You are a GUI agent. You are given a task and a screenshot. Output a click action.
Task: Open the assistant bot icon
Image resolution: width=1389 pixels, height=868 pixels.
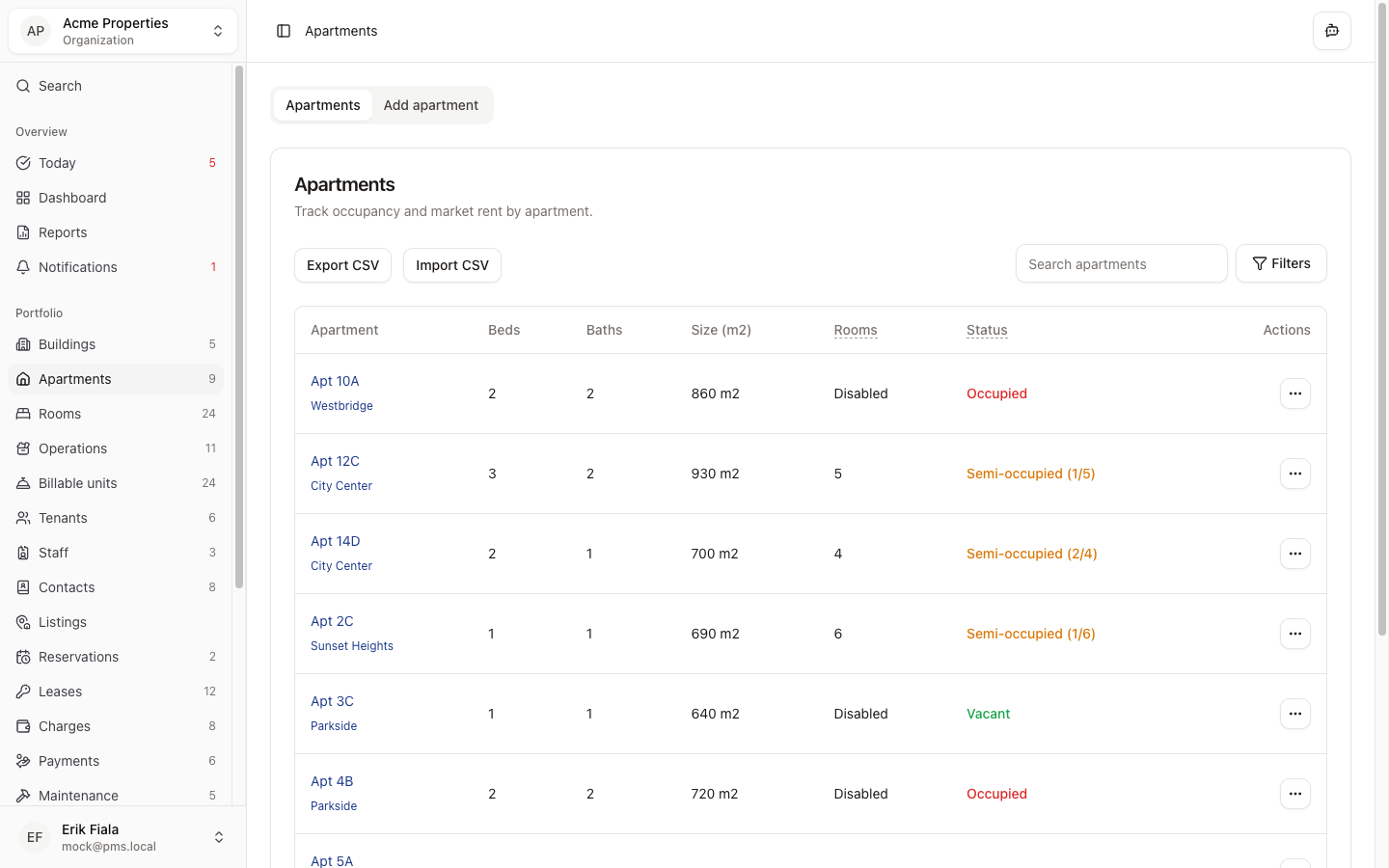(x=1331, y=31)
